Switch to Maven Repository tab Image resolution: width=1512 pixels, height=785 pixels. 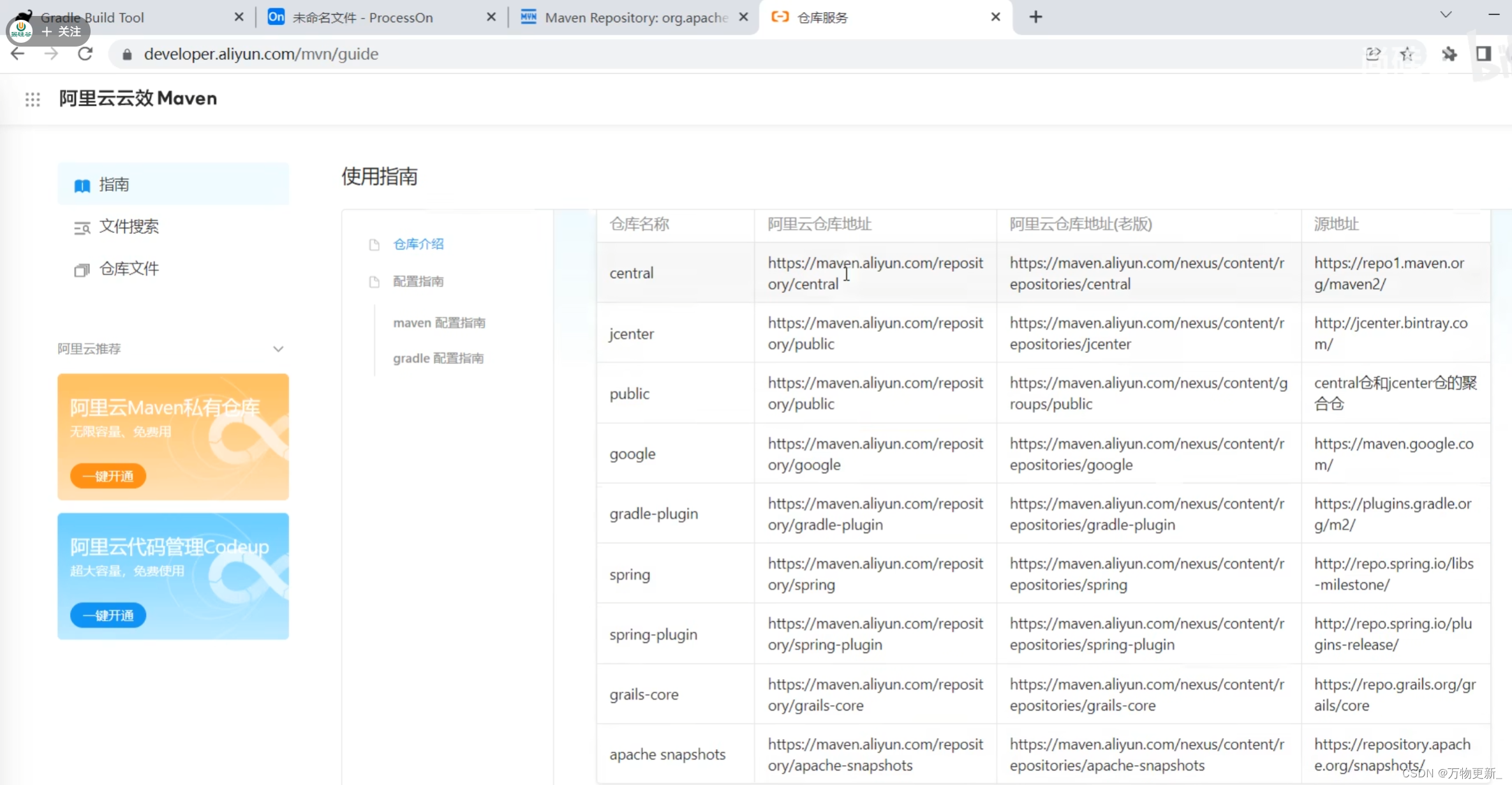(636, 17)
